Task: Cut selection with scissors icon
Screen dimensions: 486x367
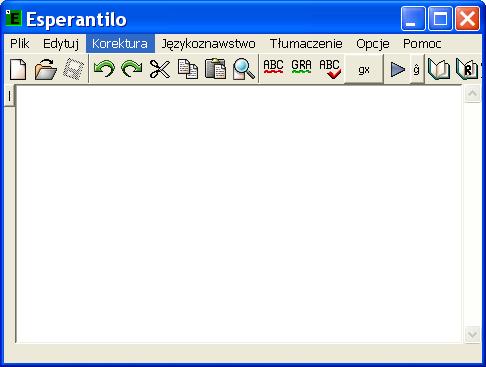Action: 160,69
